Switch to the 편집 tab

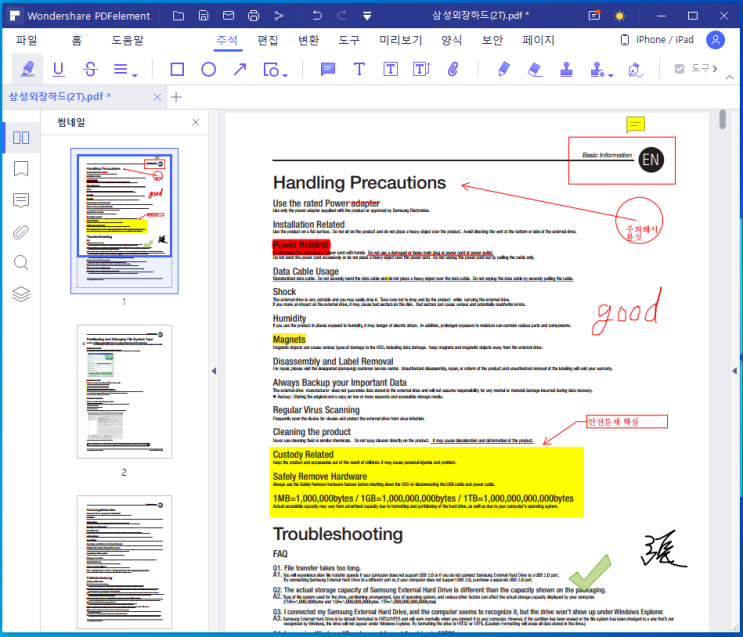[267, 40]
